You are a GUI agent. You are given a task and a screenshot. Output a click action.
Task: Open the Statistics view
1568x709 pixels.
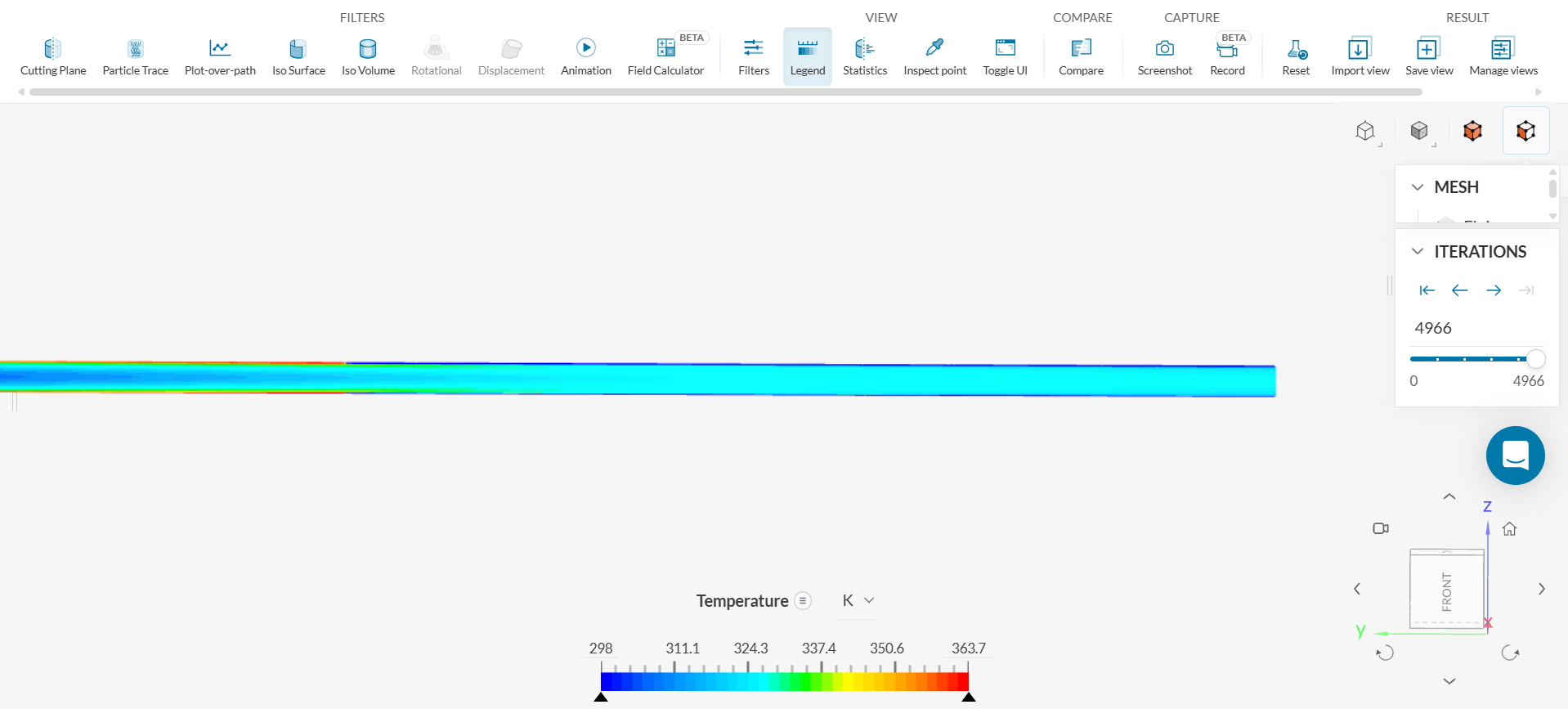tap(865, 57)
